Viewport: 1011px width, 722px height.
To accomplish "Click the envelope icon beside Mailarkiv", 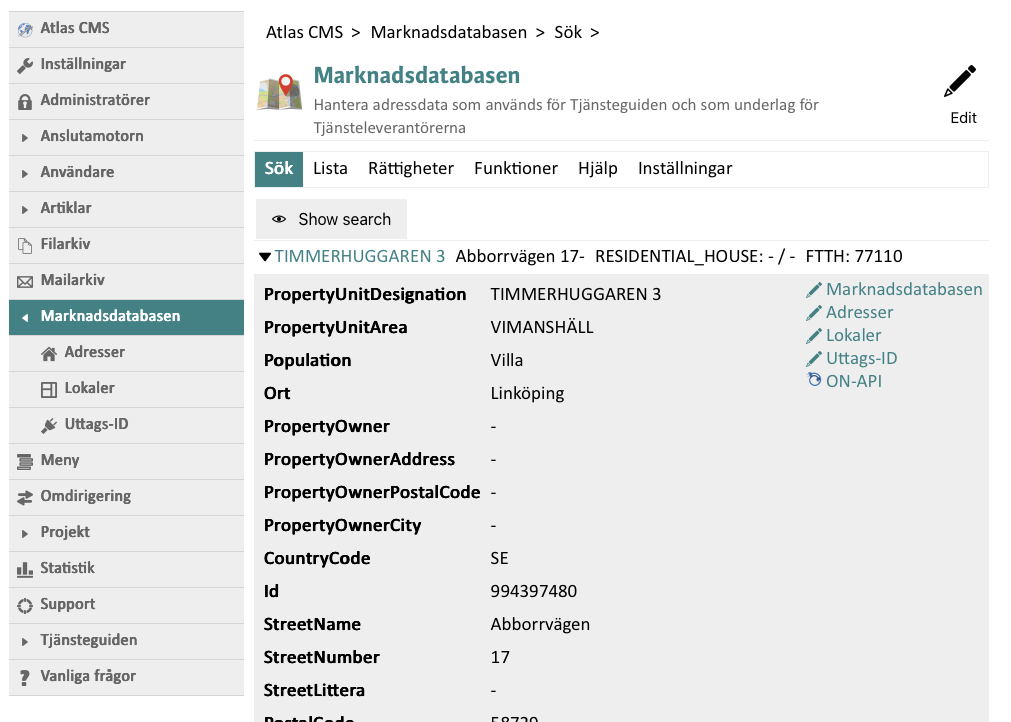I will pos(25,281).
